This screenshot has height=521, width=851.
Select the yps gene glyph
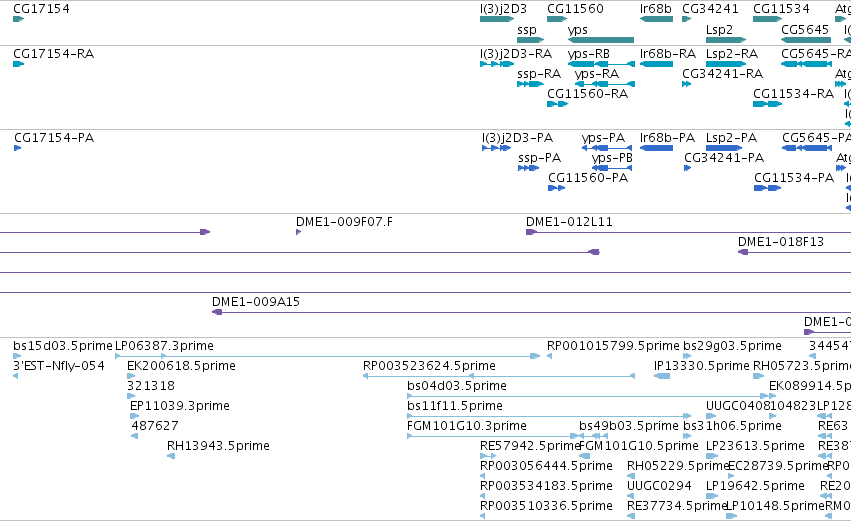[600, 40]
